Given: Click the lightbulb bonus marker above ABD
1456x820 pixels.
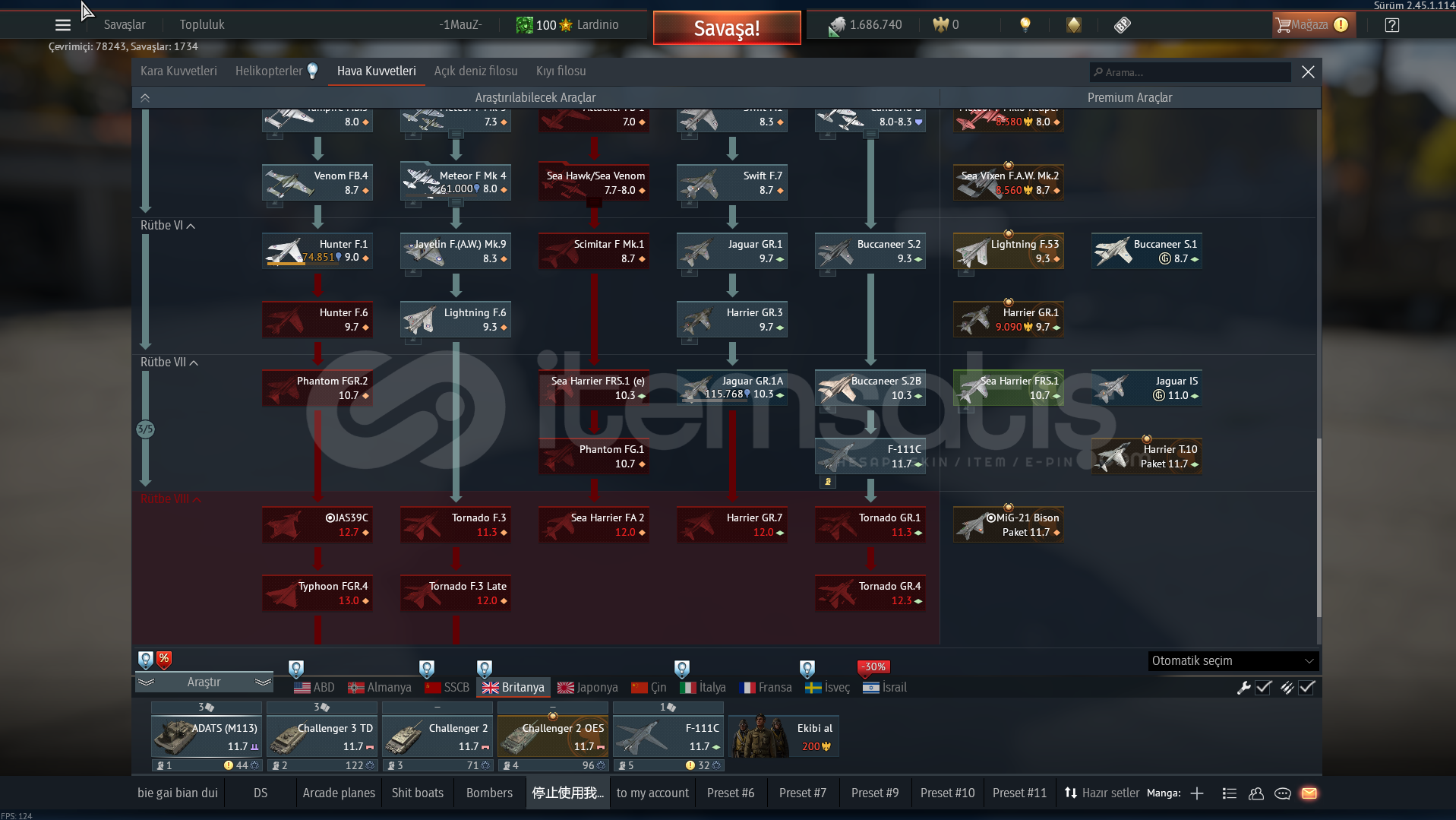Looking at the screenshot, I should tap(296, 669).
